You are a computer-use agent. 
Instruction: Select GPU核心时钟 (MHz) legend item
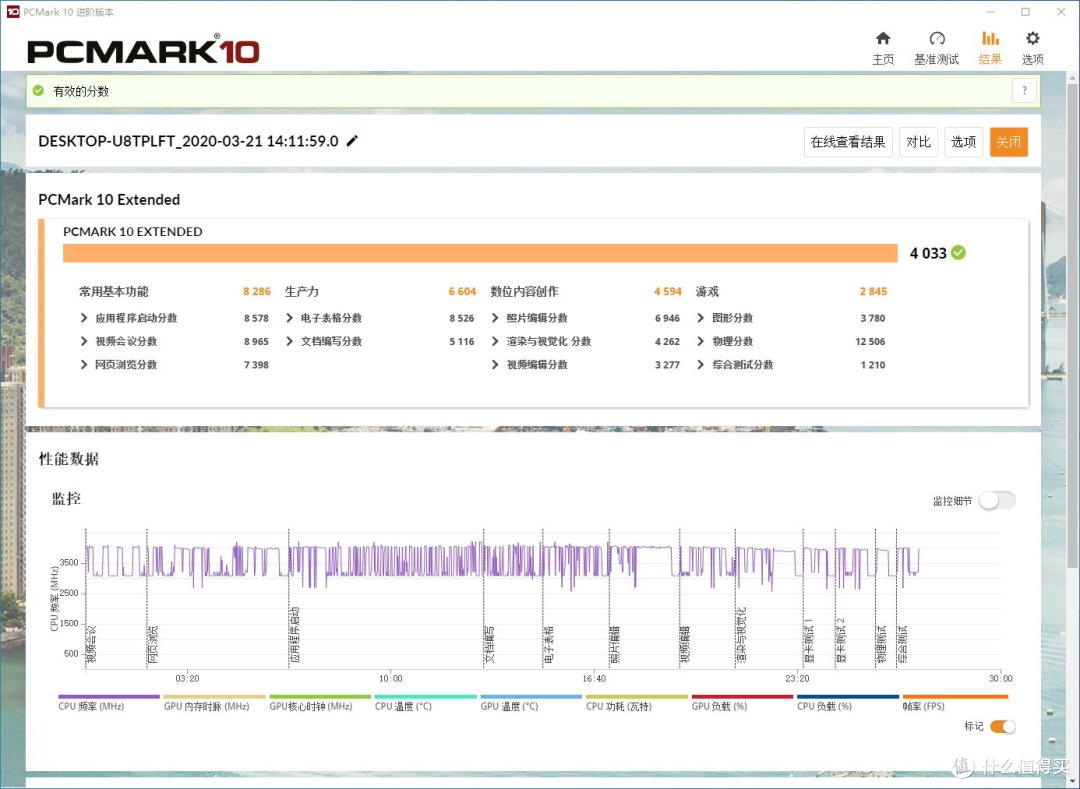click(x=320, y=703)
